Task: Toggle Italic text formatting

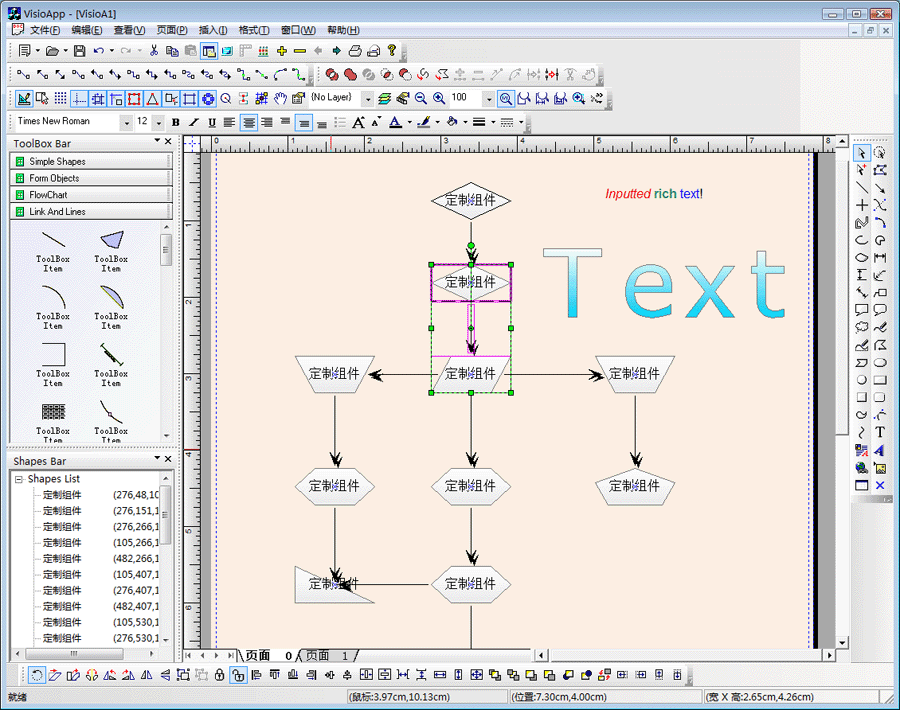Action: [x=194, y=122]
